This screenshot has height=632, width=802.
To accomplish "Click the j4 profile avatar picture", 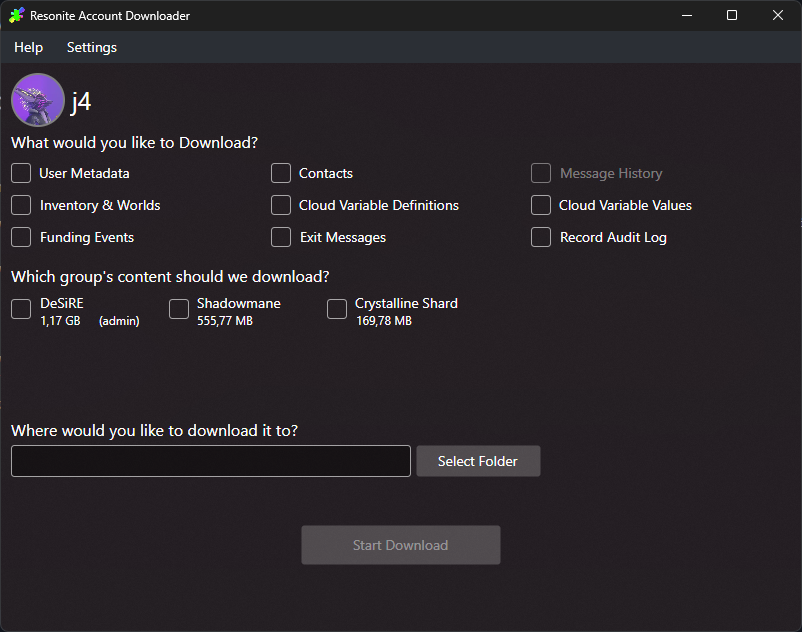I will (x=37, y=99).
